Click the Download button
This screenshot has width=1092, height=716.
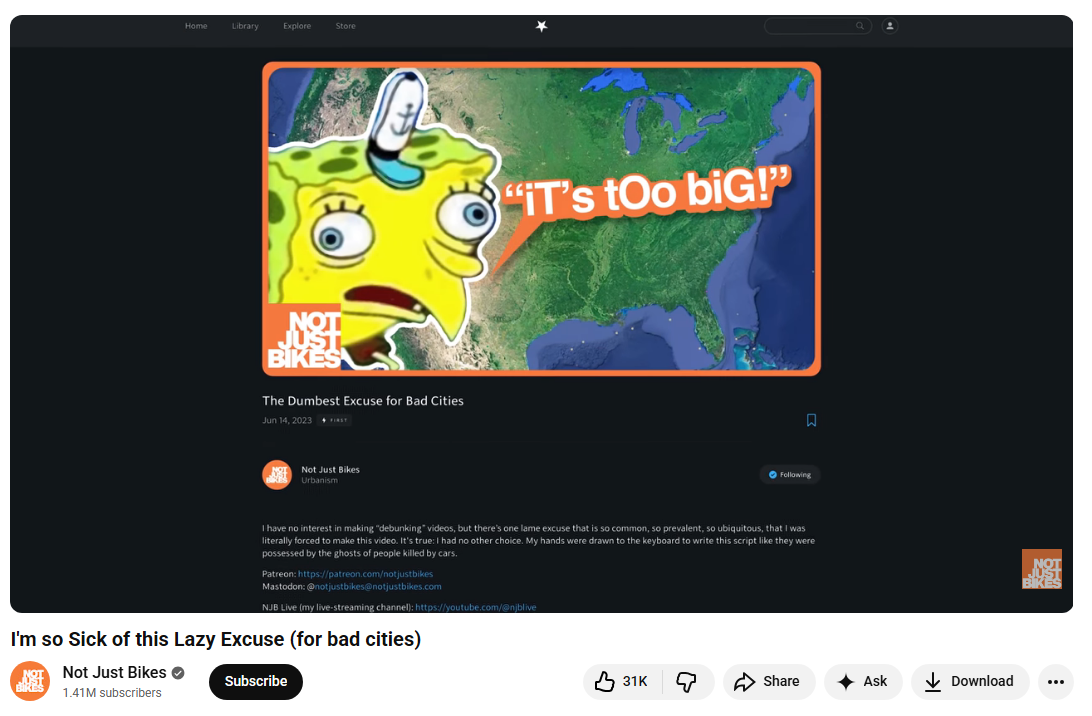tap(970, 682)
